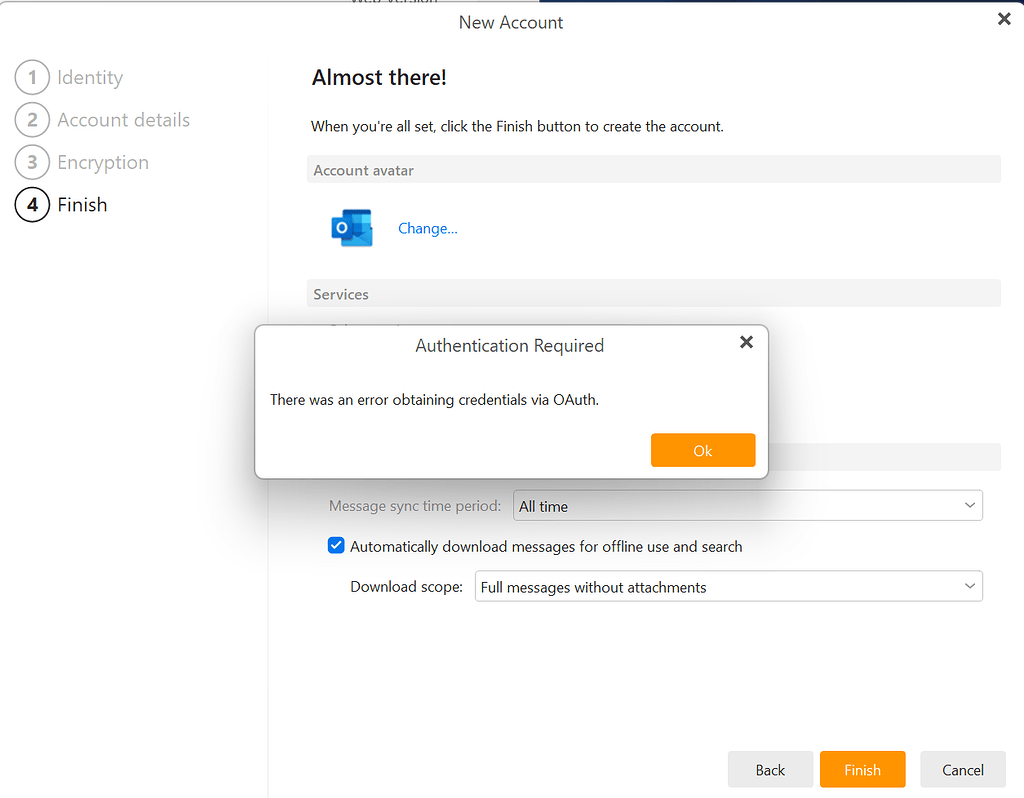Click the step 4 number circle
Viewport: 1024px width, 798px height.
32,205
